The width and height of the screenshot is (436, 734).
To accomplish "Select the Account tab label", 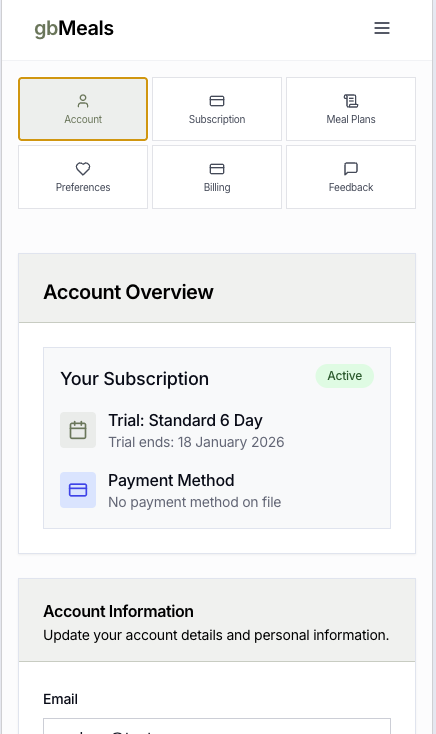I will point(83,119).
